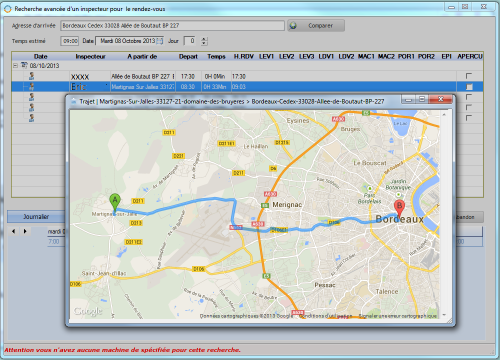The height and width of the screenshot is (360, 500).
Task: Click the Adresse d'arrivée input field
Action: coord(172,26)
